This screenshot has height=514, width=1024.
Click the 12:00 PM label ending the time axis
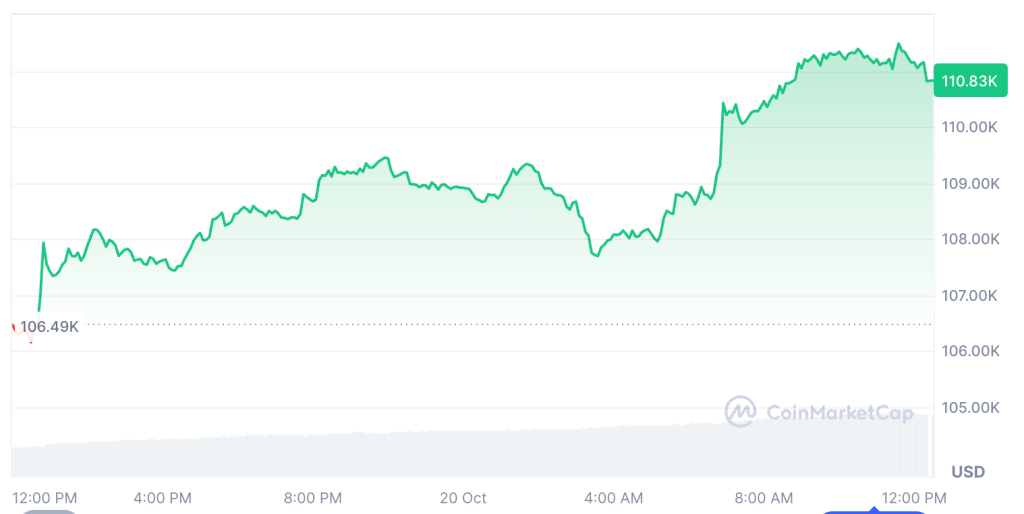[914, 497]
